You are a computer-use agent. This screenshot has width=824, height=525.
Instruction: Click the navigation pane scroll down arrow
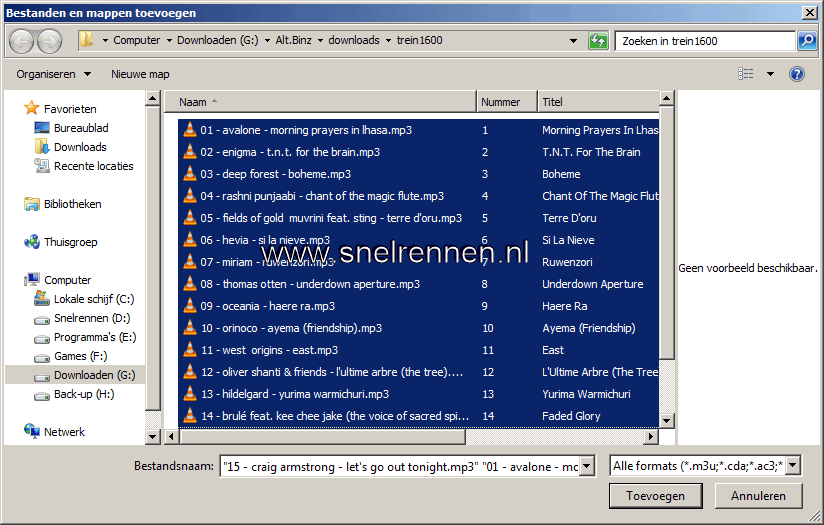tap(152, 436)
